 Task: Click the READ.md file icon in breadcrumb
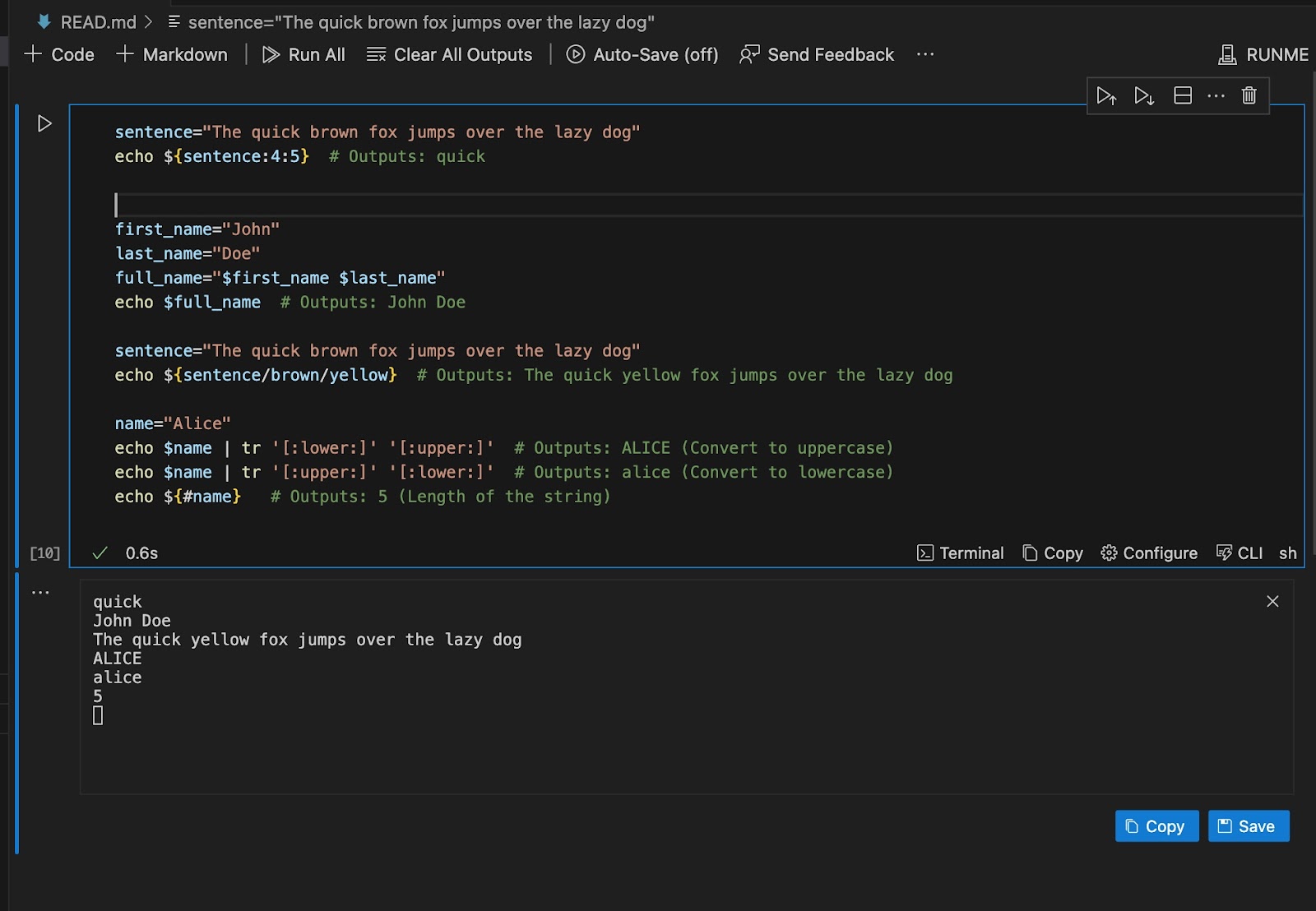[44, 22]
